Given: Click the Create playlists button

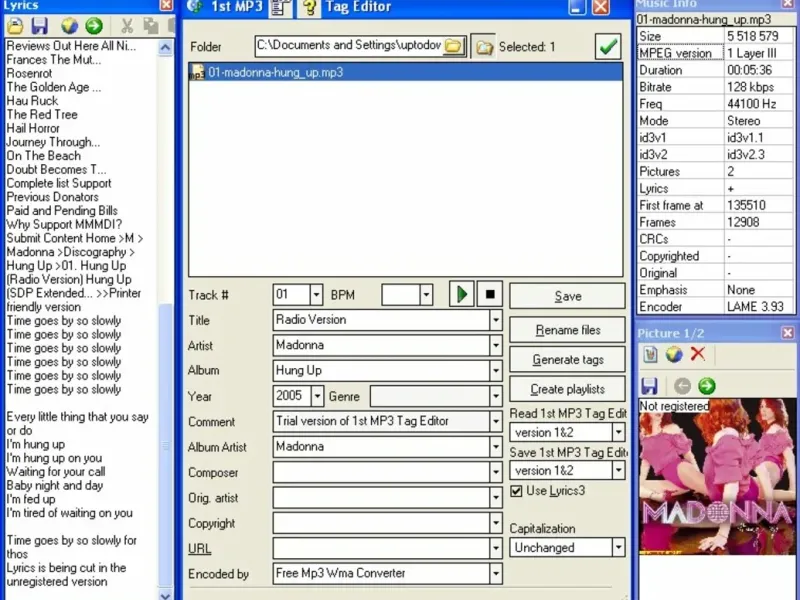Looking at the screenshot, I should (567, 389).
